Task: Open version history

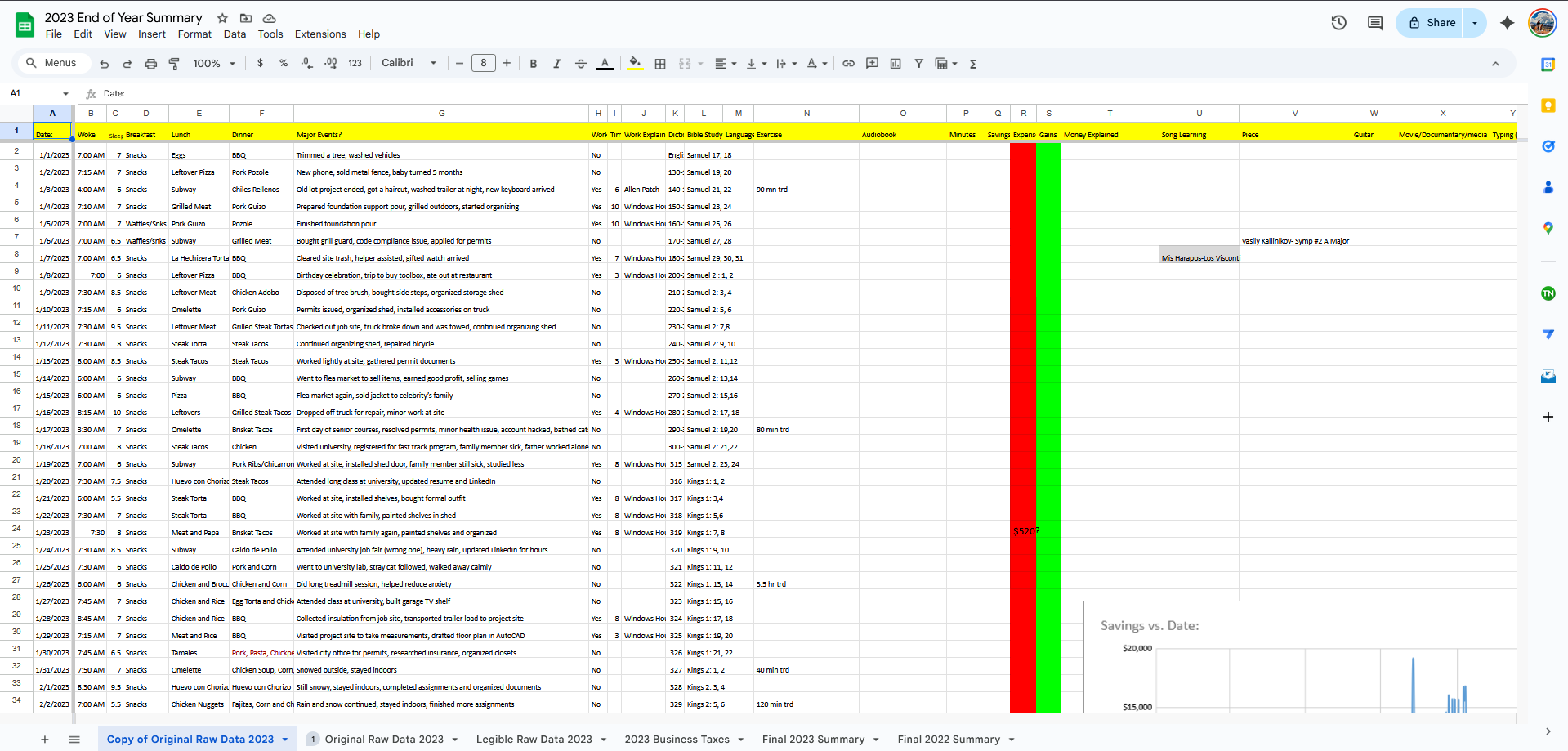Action: 1338,23
